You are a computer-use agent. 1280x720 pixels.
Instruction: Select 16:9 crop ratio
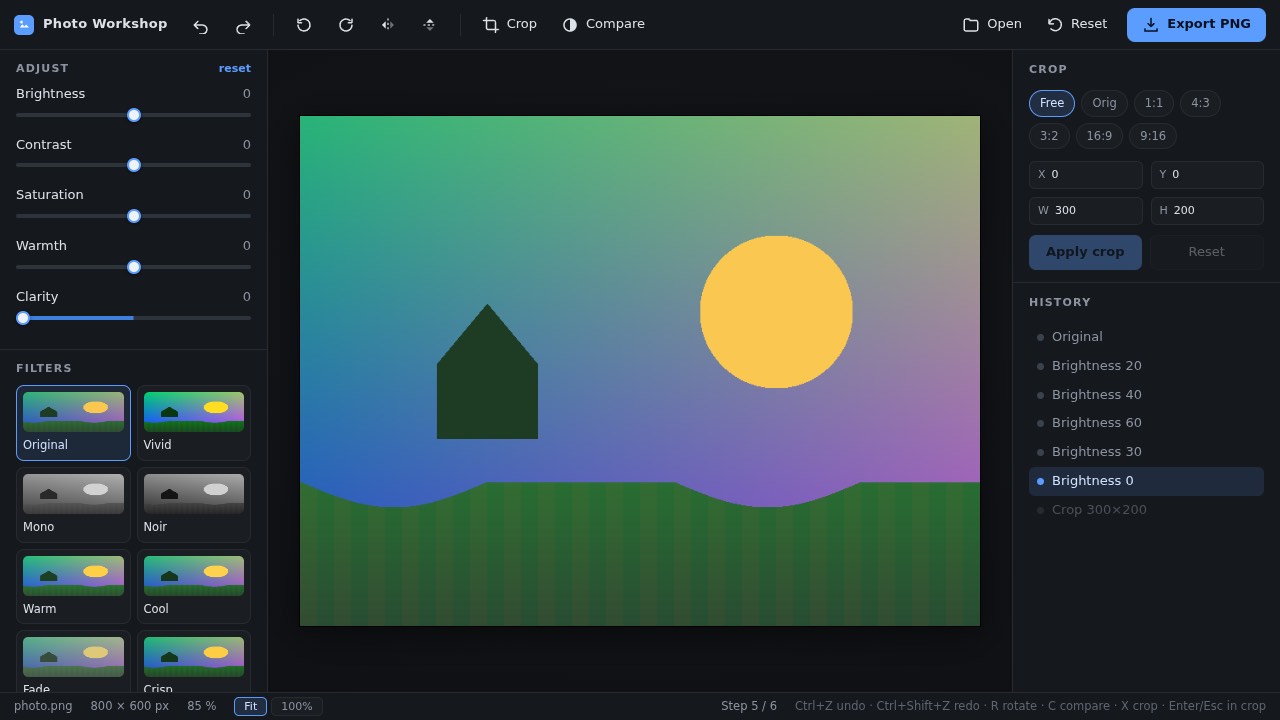(x=1099, y=136)
